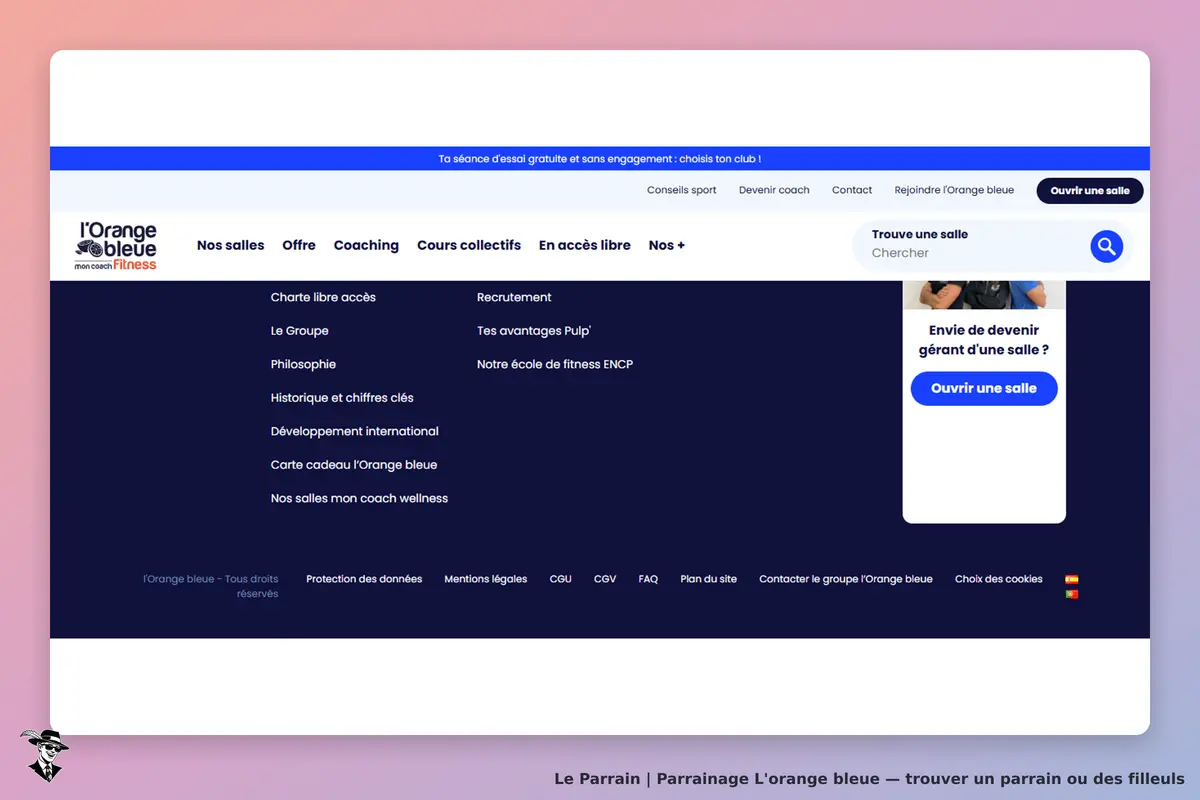Switch site language with the Spanish flag
This screenshot has height=800, width=1200.
tap(1071, 579)
